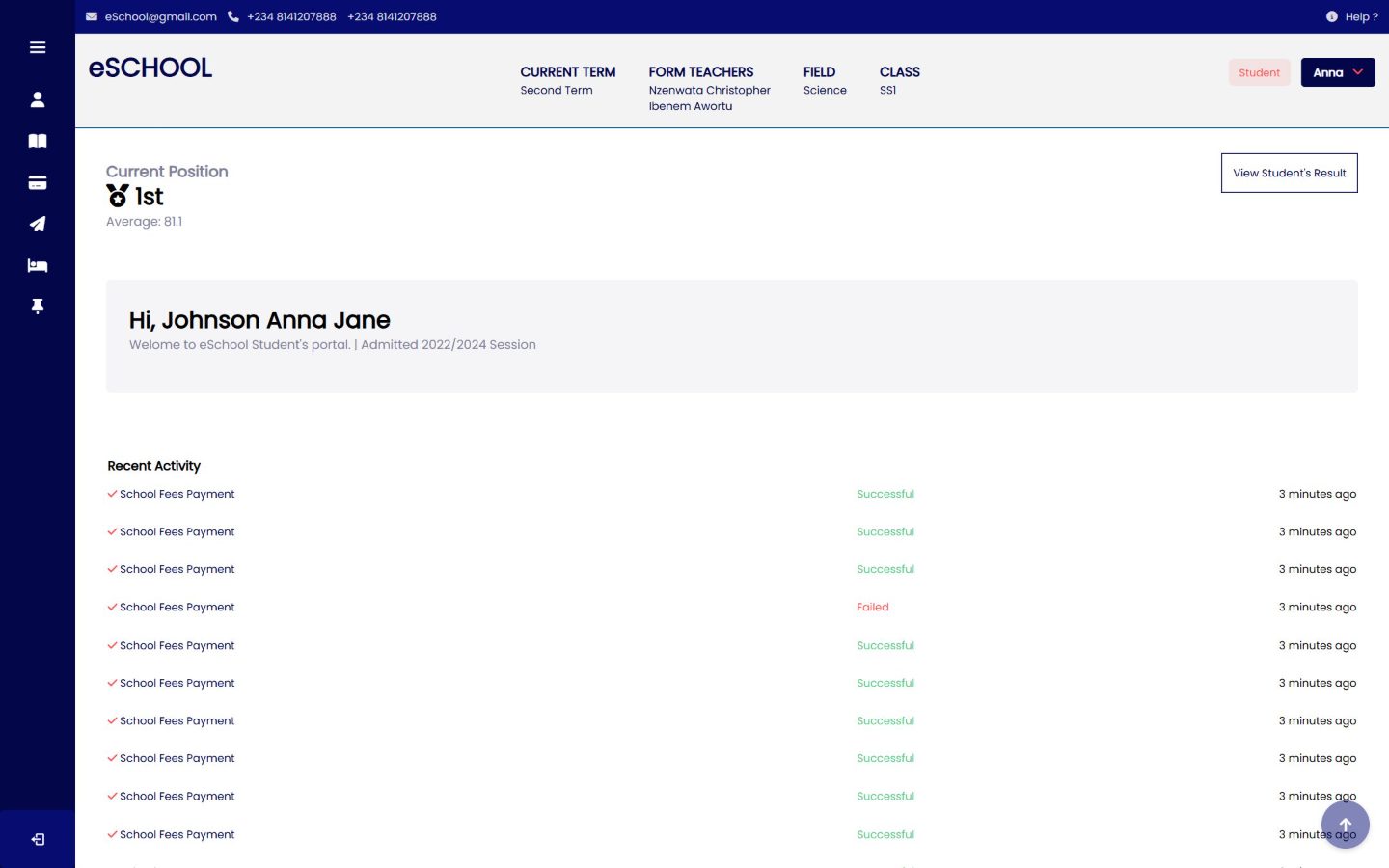The height and width of the screenshot is (868, 1389).
Task: Click the logout icon at sidebar bottom
Action: (x=38, y=840)
